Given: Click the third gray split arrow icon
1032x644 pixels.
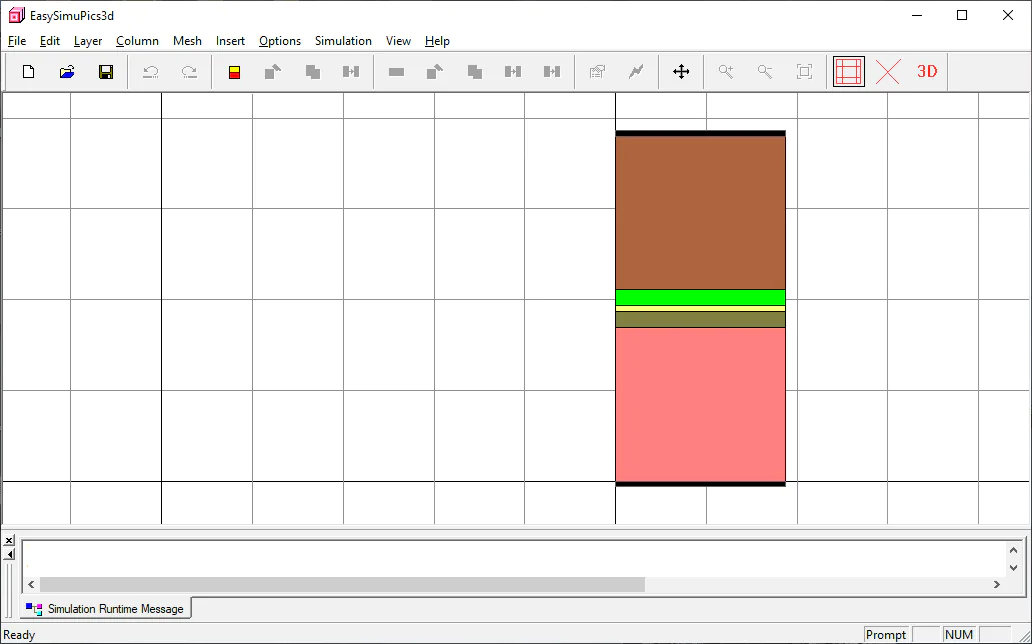Looking at the screenshot, I should click(552, 72).
